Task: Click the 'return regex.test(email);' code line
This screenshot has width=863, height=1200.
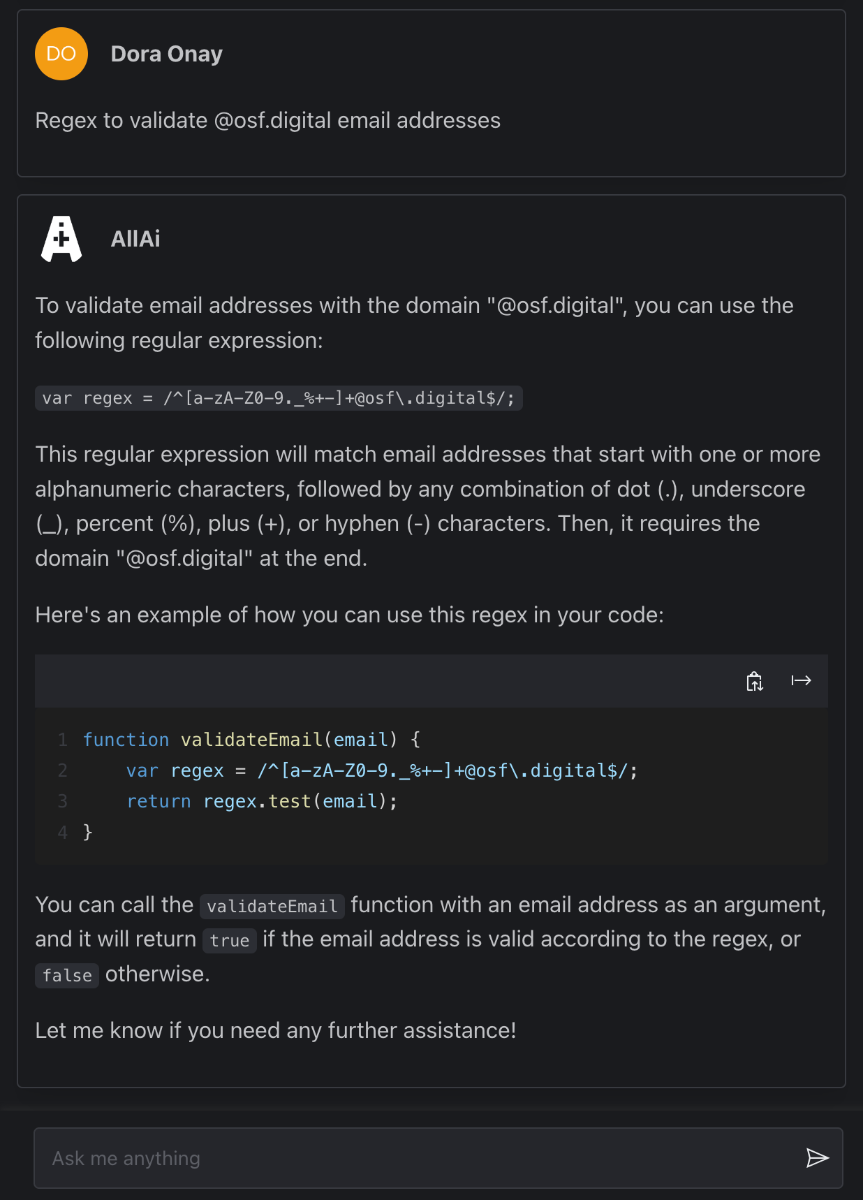Action: pyautogui.click(x=262, y=801)
